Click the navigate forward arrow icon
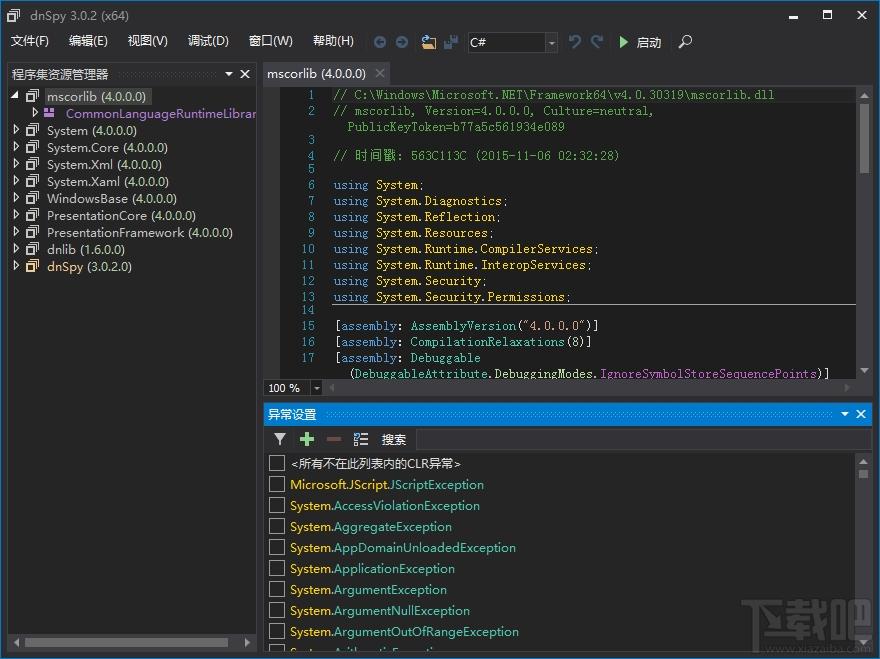The width and height of the screenshot is (880, 659). 402,42
